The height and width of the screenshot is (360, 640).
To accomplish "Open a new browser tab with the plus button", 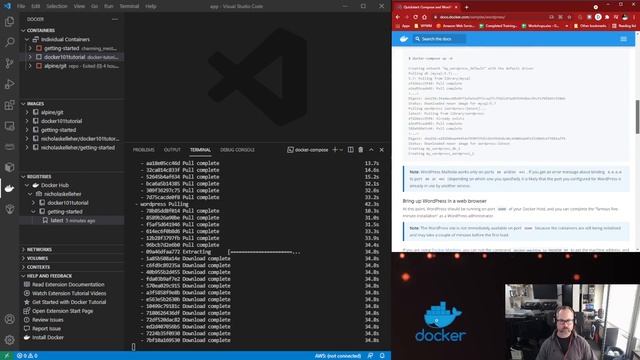I will coord(467,7).
